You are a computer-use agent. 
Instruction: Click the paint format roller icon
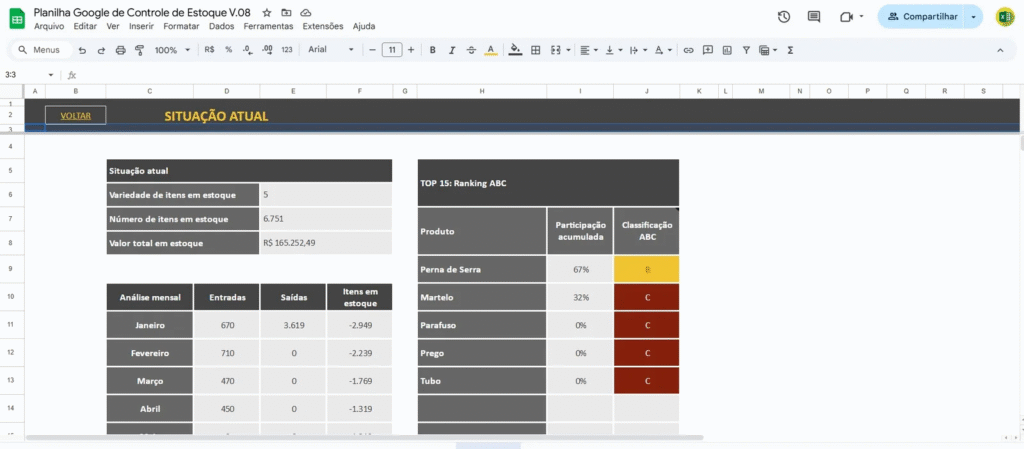click(x=139, y=50)
